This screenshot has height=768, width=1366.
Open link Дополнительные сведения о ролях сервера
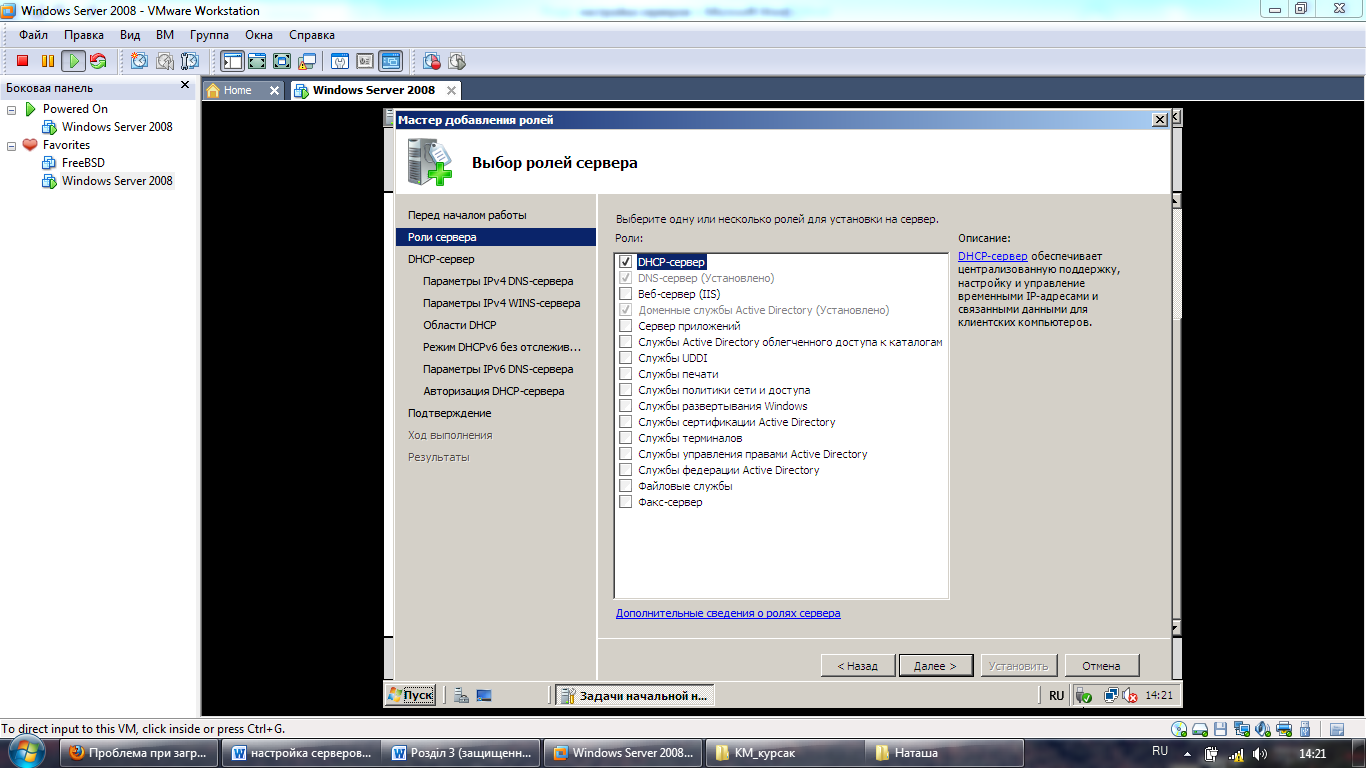[728, 613]
